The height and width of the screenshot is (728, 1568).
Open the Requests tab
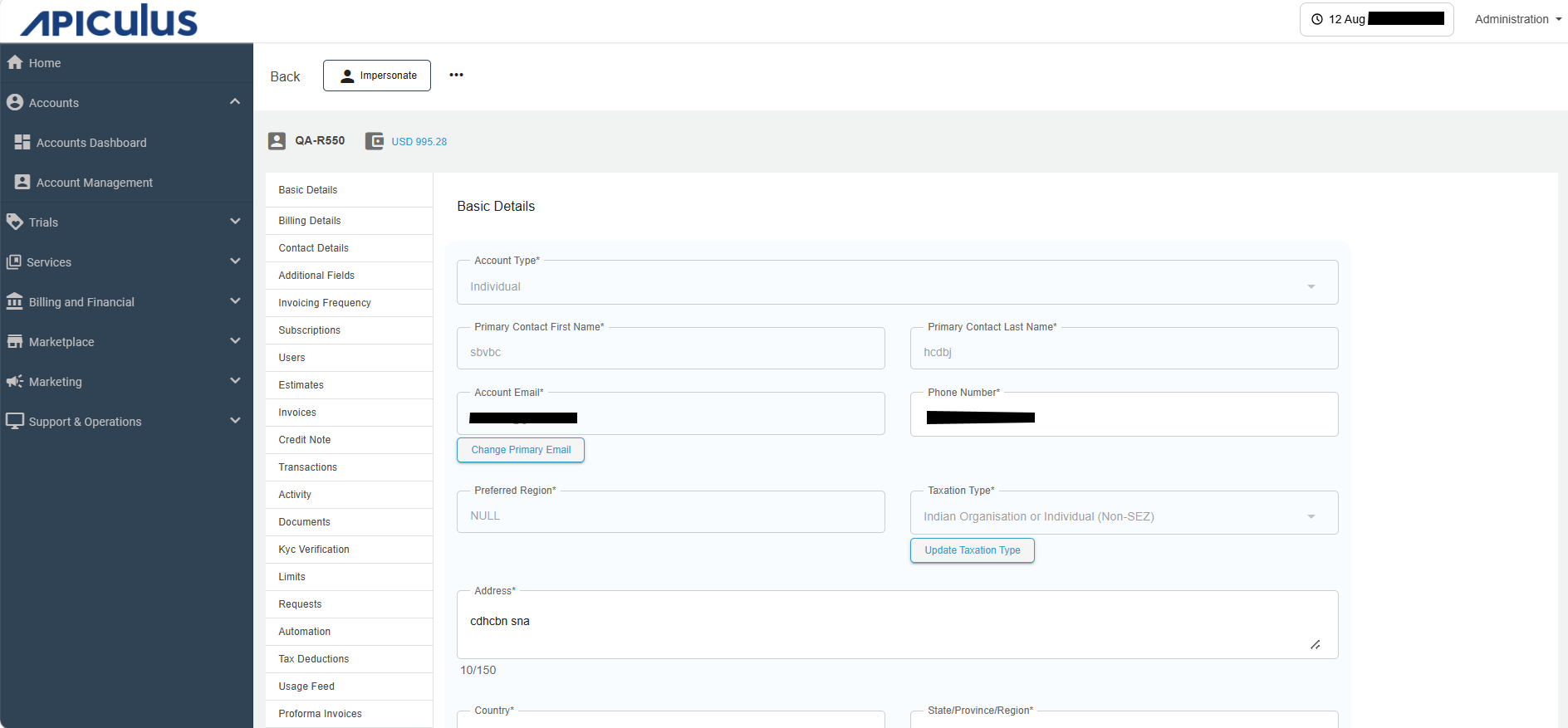coord(349,604)
